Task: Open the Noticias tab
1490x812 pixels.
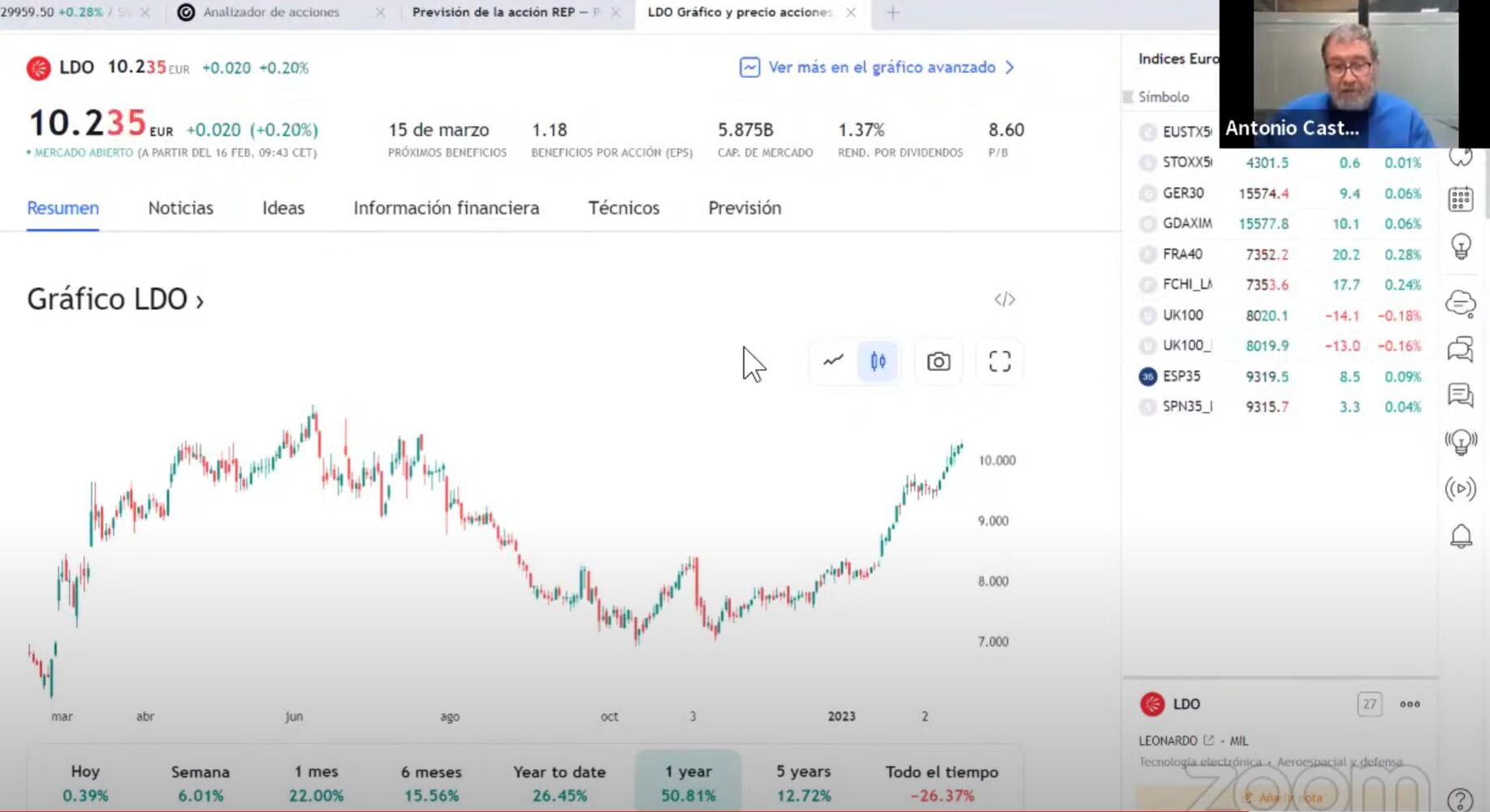Action: pyautogui.click(x=180, y=208)
